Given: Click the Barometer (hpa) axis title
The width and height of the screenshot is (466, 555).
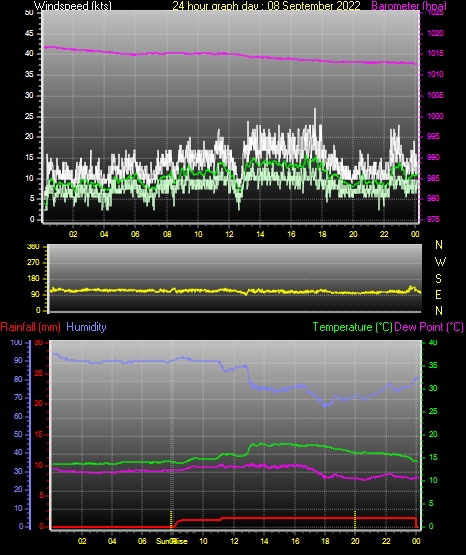Looking at the screenshot, I should [x=409, y=6].
